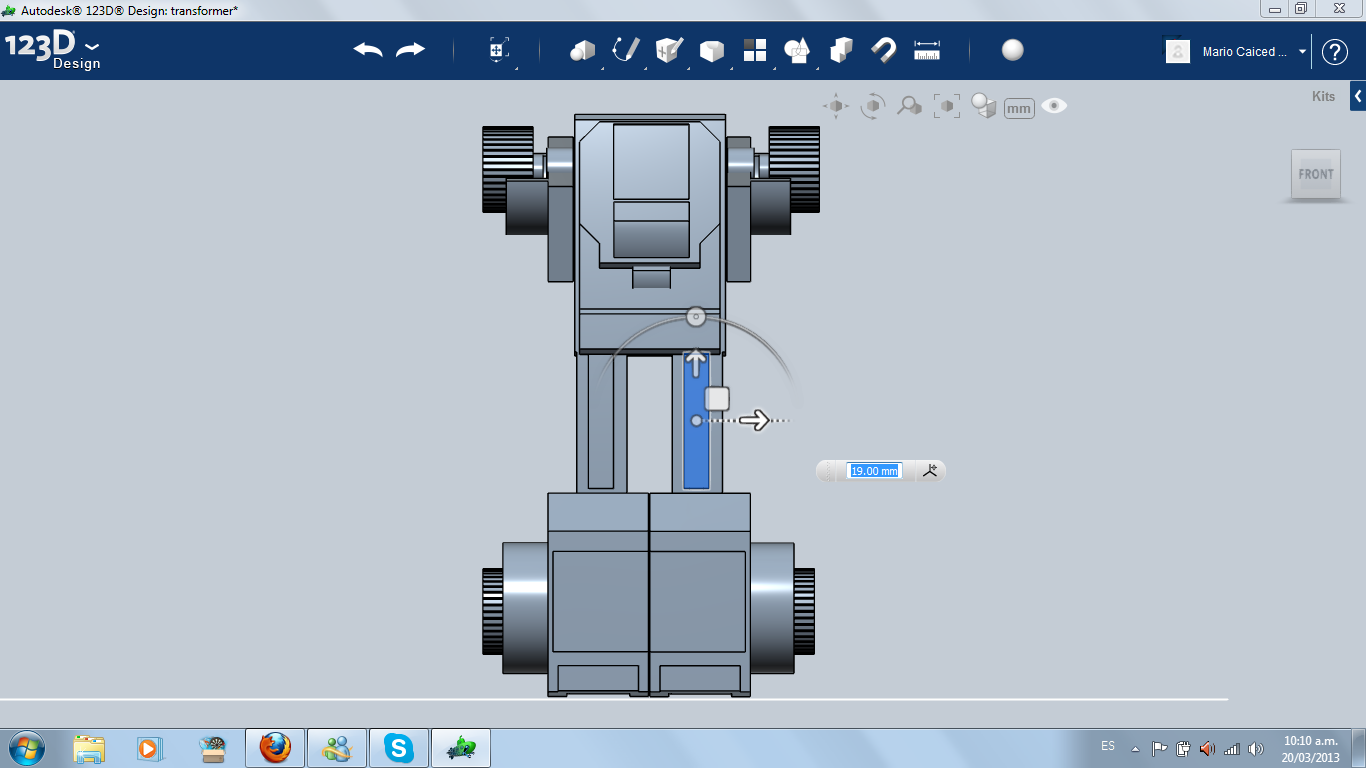
Task: Open the Pattern tool
Action: point(754,50)
